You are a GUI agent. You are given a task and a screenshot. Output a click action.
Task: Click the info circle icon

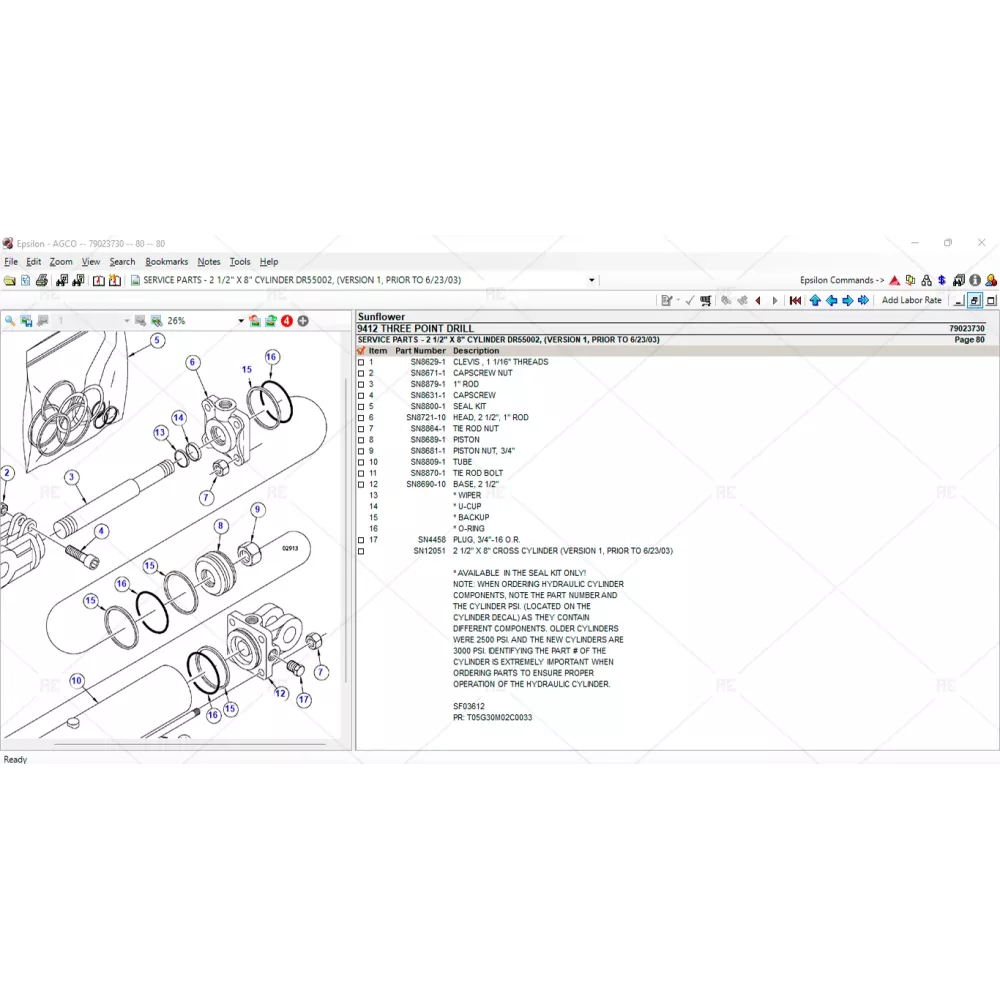coord(974,281)
